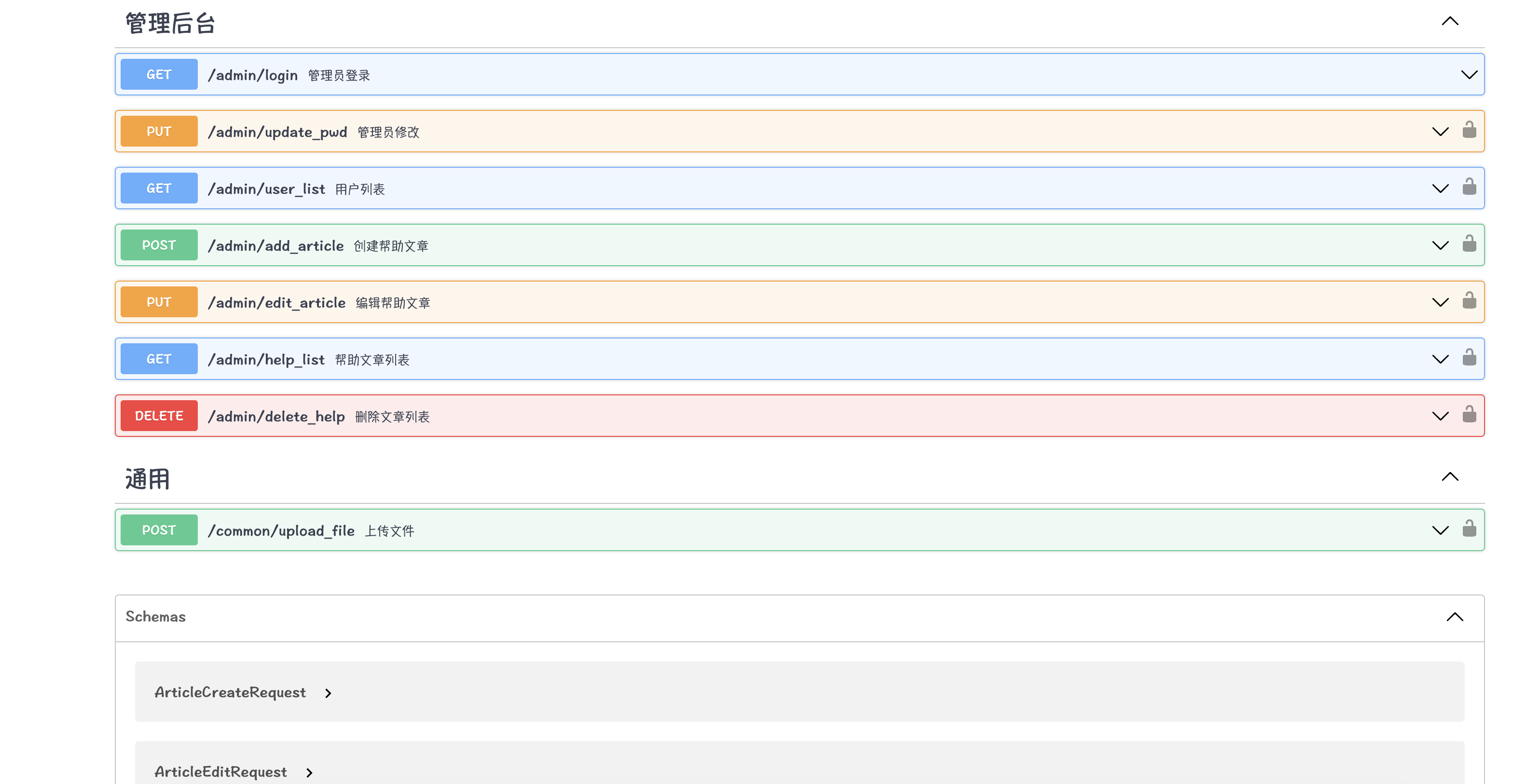Viewport: 1540px width, 784px height.
Task: Click the 上传文件 description text
Action: [x=390, y=531]
